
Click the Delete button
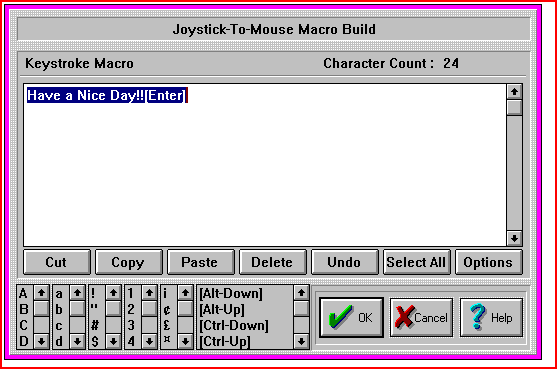coord(273,262)
